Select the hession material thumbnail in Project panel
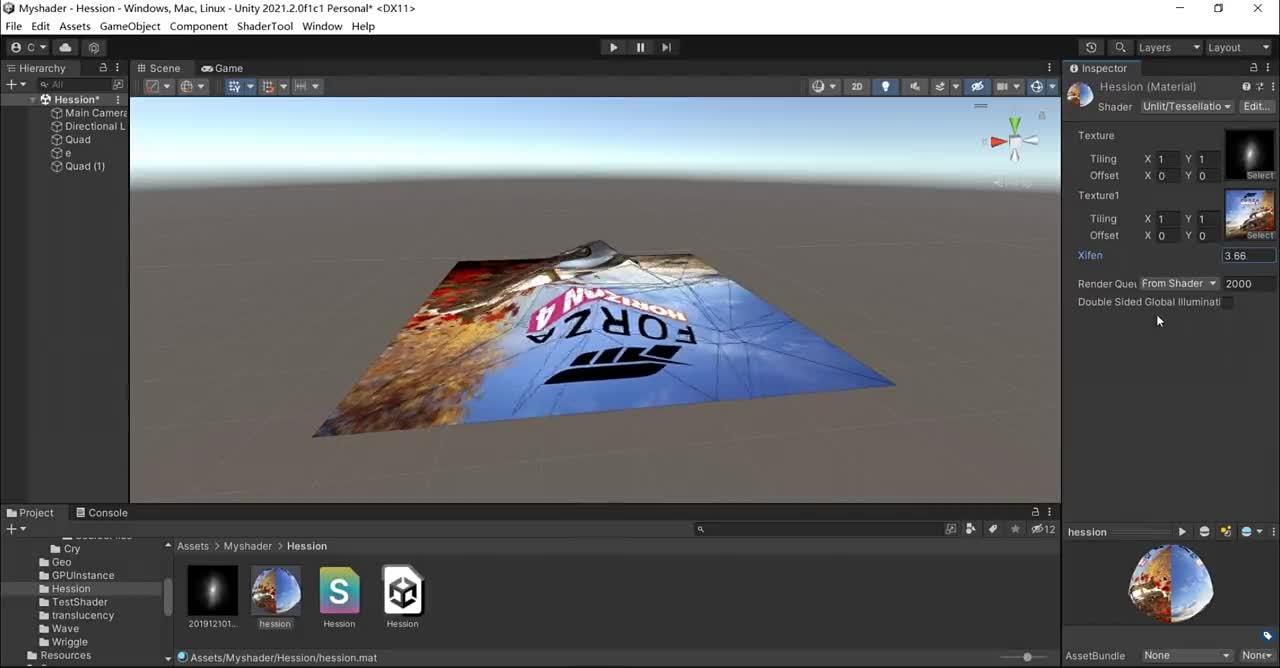 (275, 592)
